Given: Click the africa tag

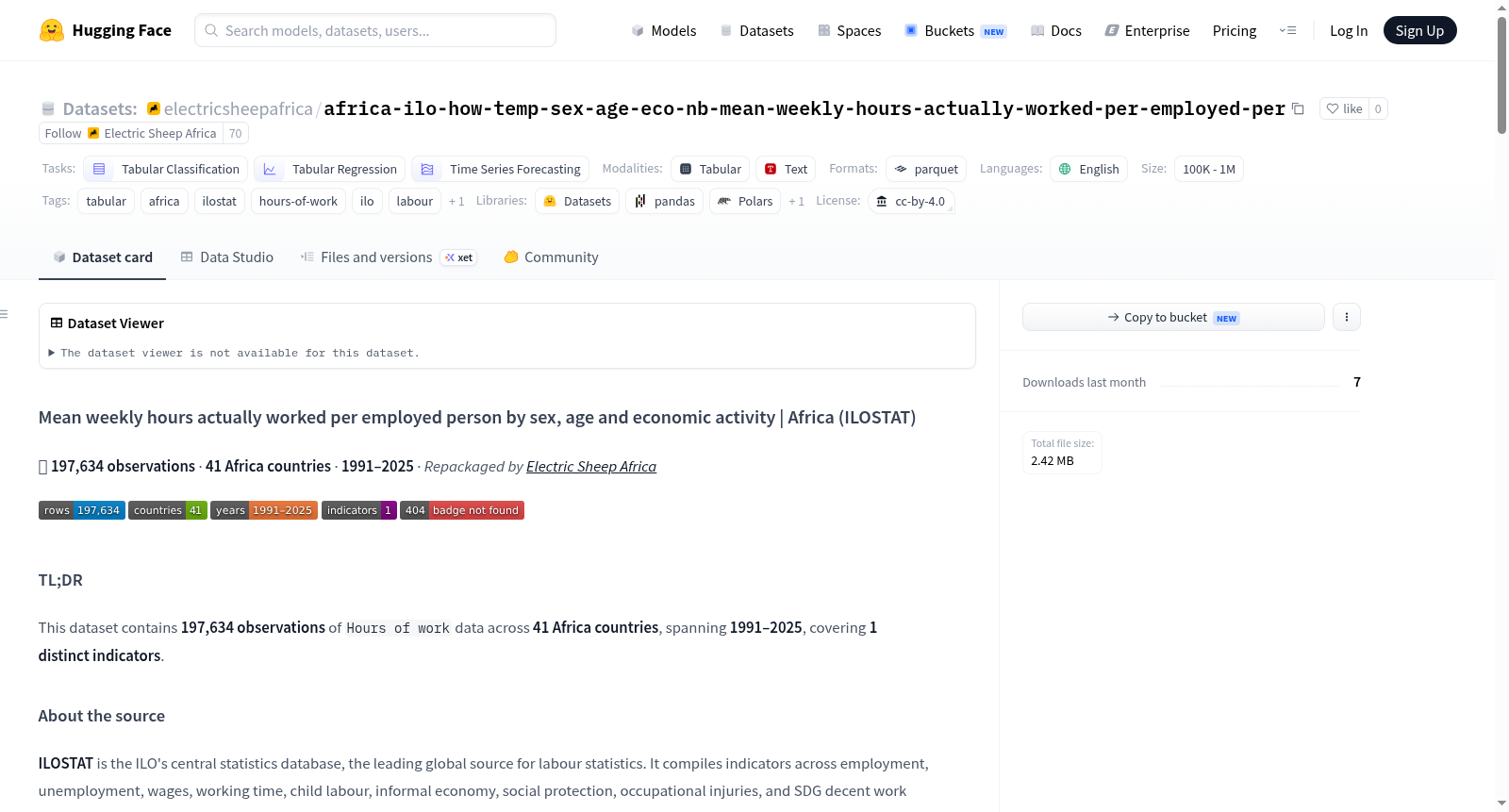Looking at the screenshot, I should [x=164, y=201].
